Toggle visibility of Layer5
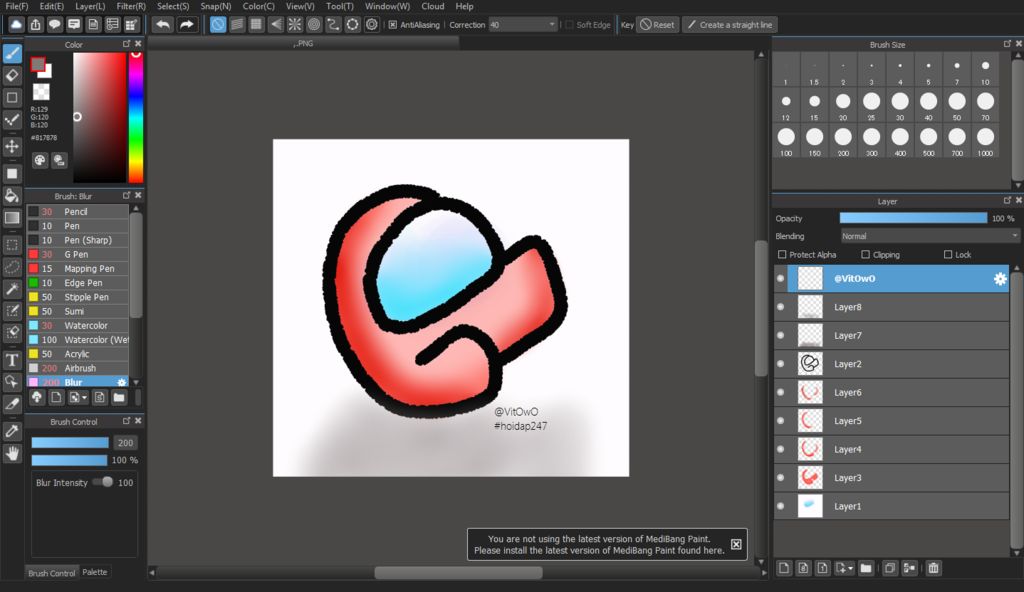 (x=780, y=421)
